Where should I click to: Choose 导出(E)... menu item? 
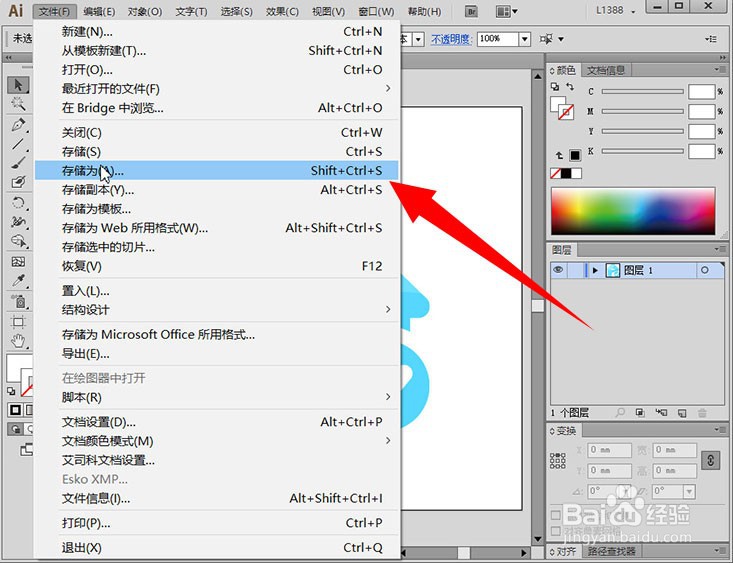217,354
